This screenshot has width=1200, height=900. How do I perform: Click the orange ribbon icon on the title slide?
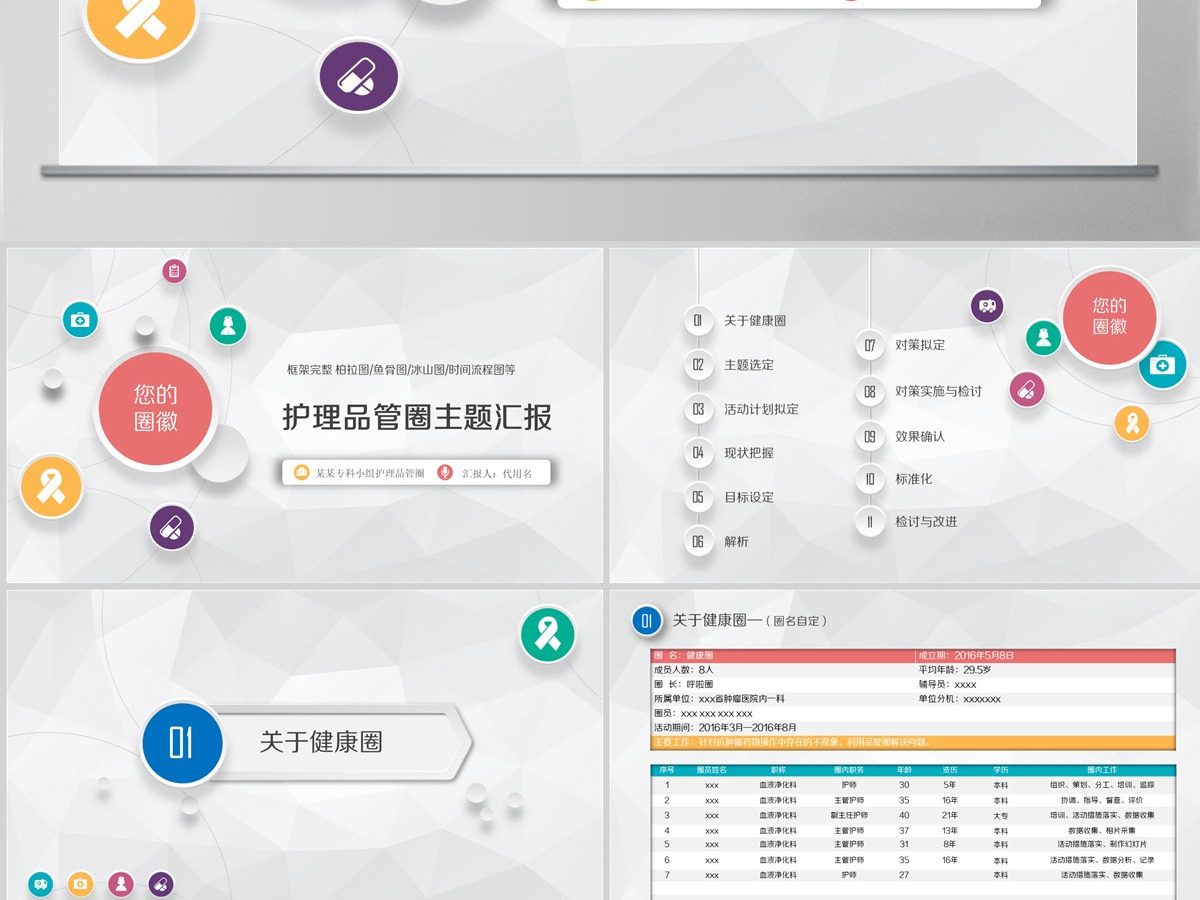[51, 487]
